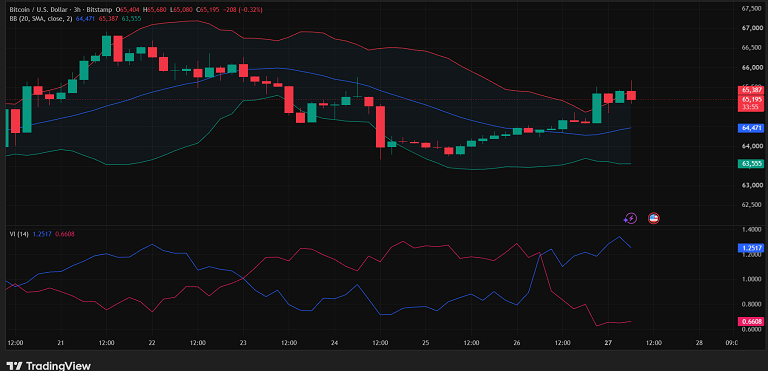Click date 26 on the time axis

tap(517, 343)
